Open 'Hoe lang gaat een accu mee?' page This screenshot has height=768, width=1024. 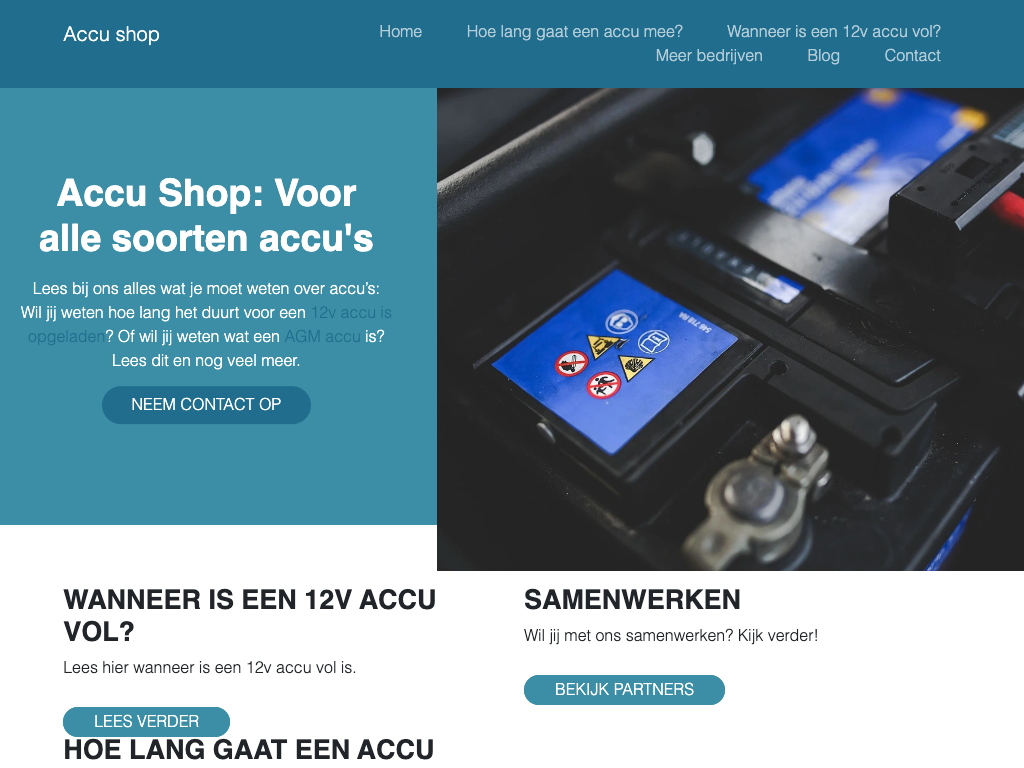coord(574,31)
